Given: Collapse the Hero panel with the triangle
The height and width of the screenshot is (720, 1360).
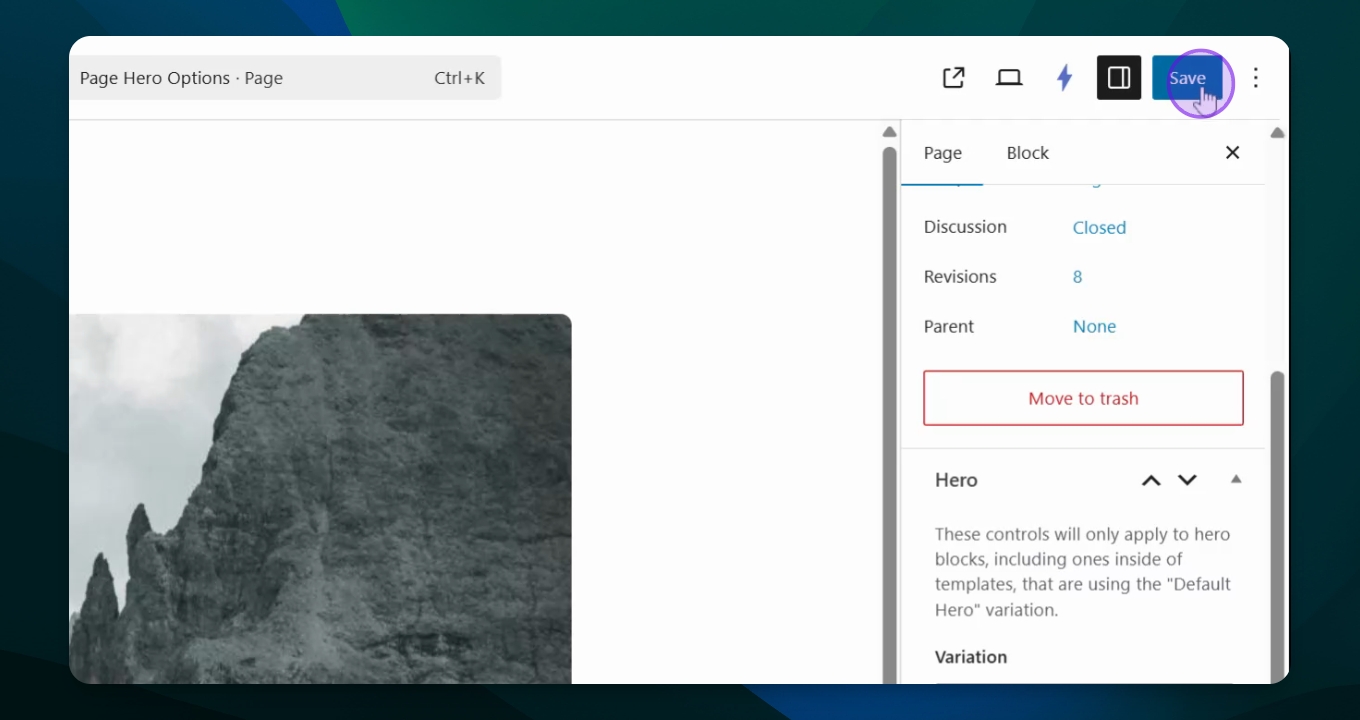Looking at the screenshot, I should [1236, 480].
